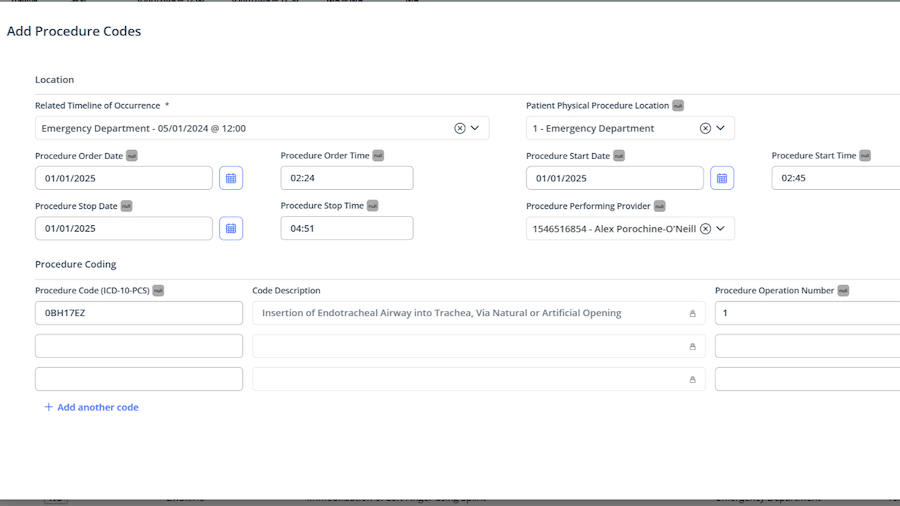Click the Procedure Stop Time field showing 04:51
Image resolution: width=900 pixels, height=506 pixels.
click(x=347, y=228)
